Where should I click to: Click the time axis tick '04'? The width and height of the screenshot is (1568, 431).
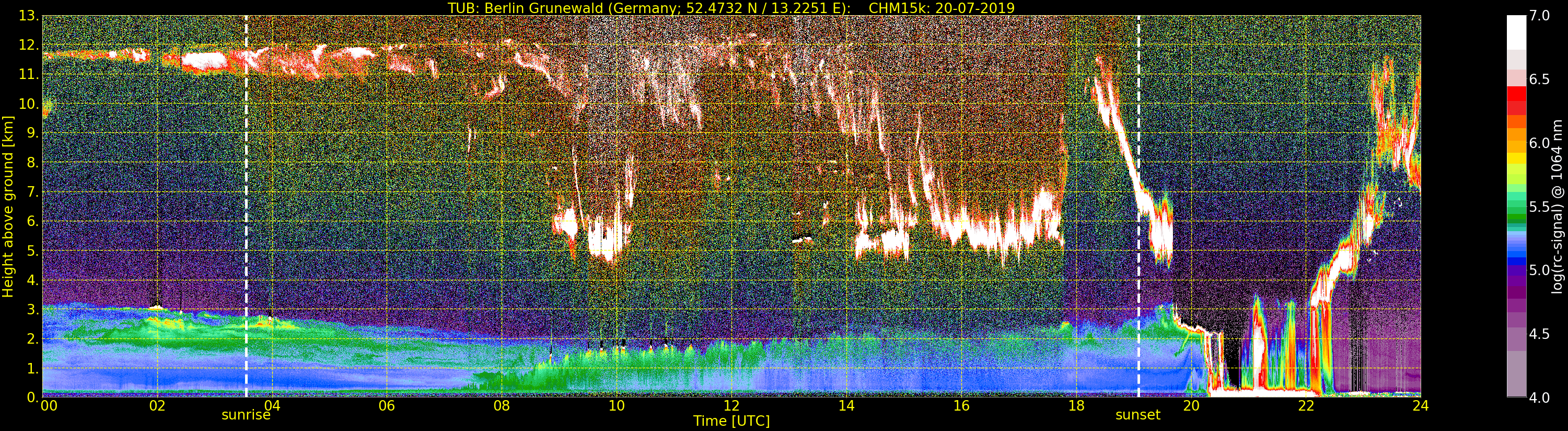272,406
